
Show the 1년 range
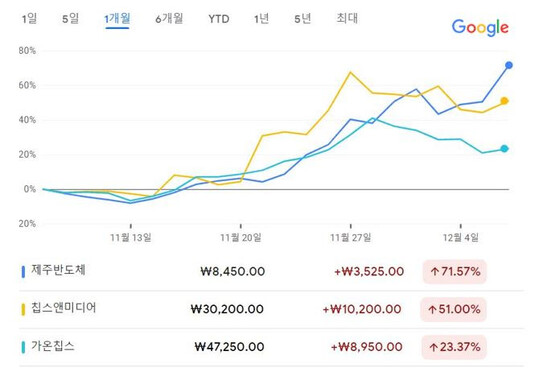[x=261, y=19]
